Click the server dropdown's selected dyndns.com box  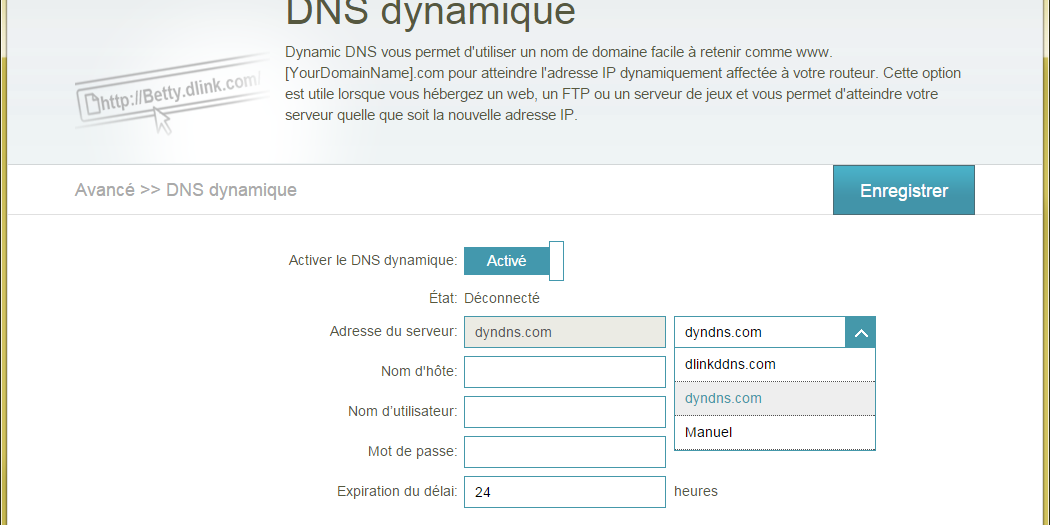pos(760,332)
